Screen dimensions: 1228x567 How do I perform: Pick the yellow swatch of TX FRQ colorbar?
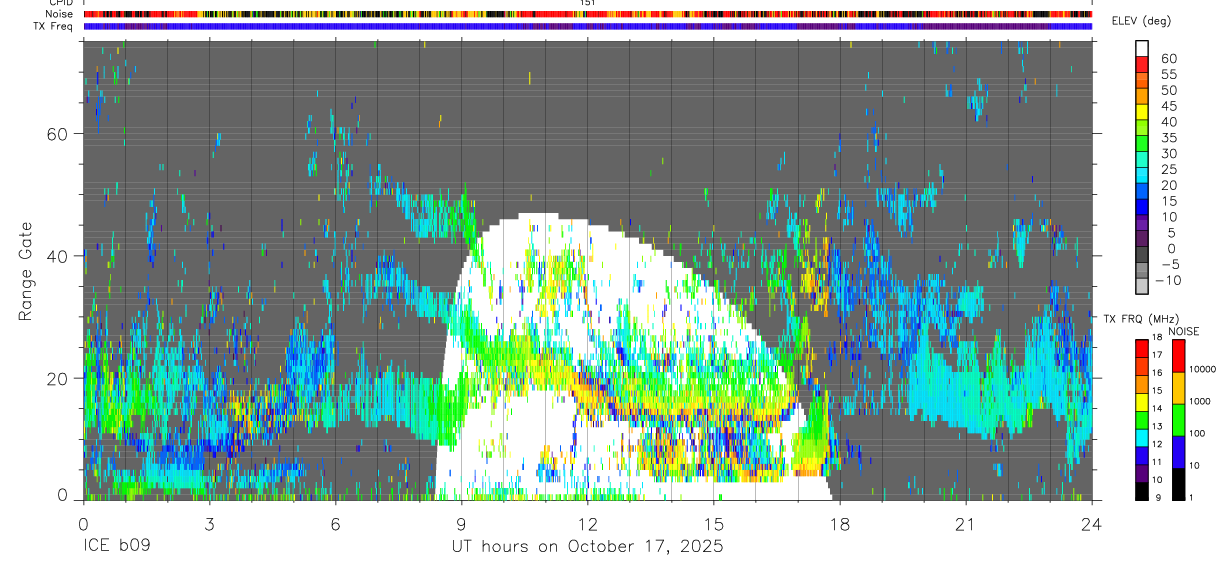tap(1141, 402)
